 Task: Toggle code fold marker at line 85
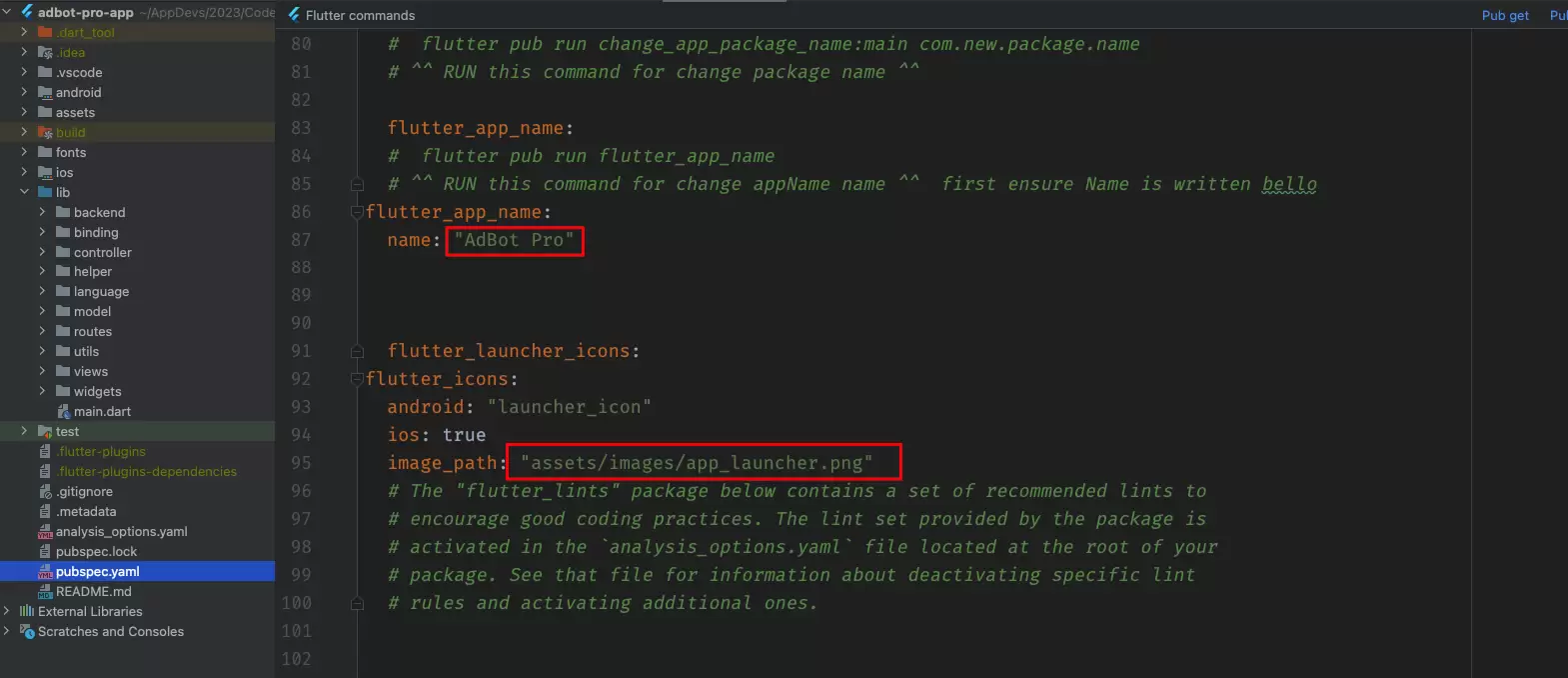coord(357,185)
